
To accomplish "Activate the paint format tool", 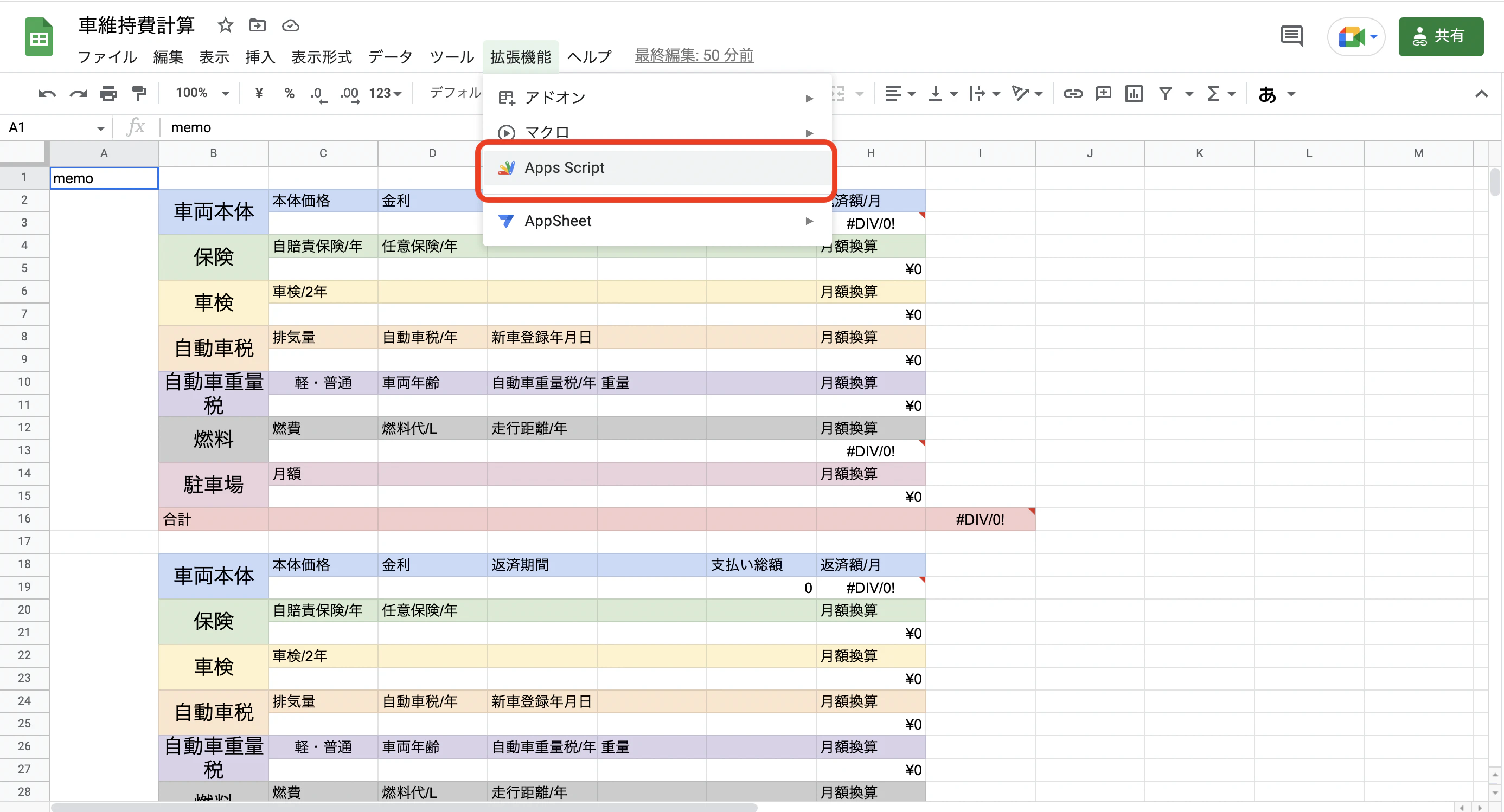I will pos(139,93).
